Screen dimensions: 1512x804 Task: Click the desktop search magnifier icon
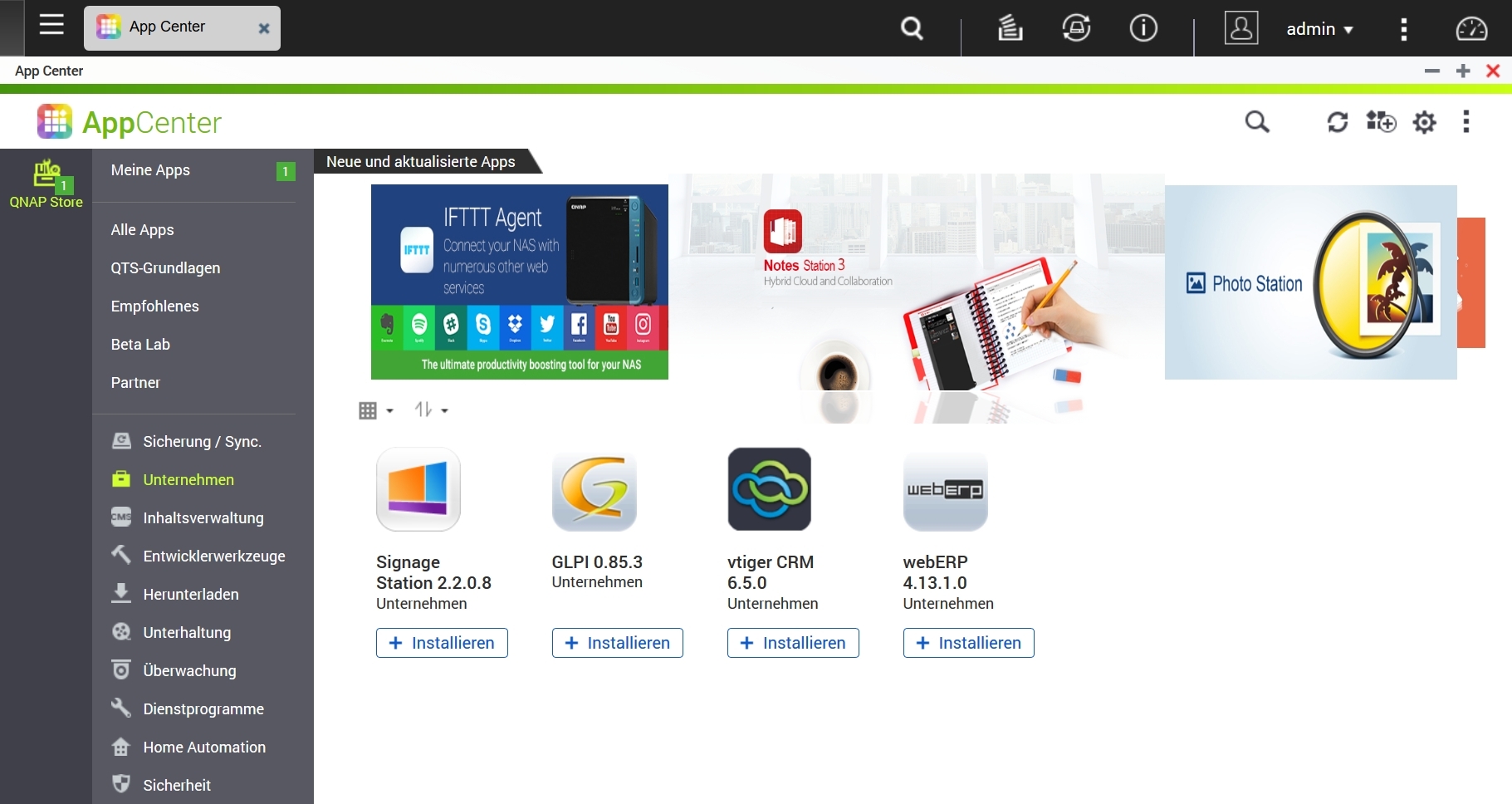(912, 28)
